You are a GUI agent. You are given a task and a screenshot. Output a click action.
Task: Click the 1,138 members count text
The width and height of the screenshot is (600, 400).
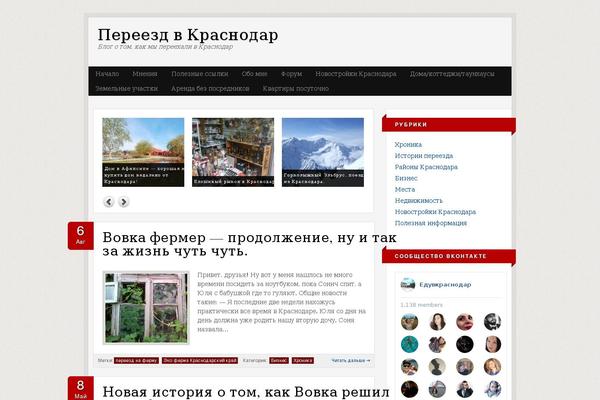[x=422, y=305]
